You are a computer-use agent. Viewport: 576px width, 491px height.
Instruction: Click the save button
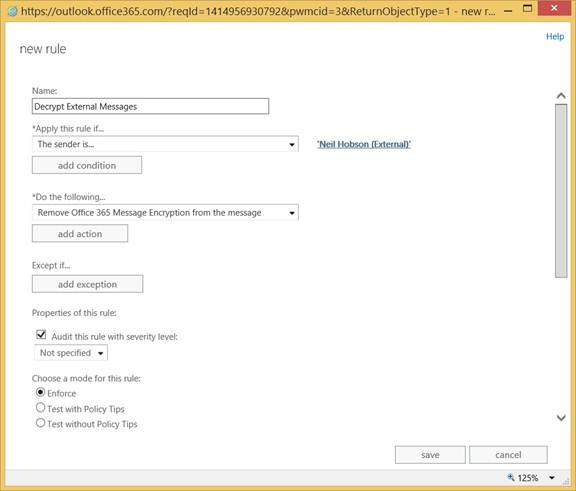430,455
